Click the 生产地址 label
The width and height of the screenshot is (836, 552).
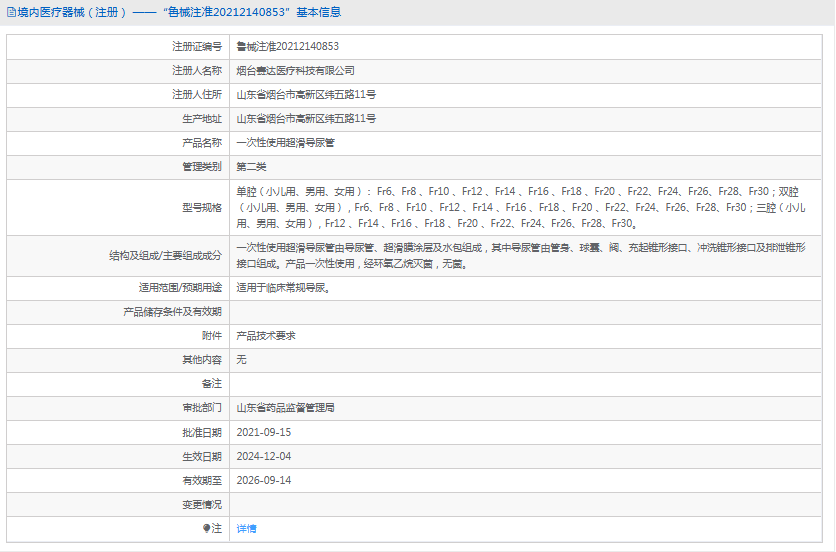pos(202,118)
